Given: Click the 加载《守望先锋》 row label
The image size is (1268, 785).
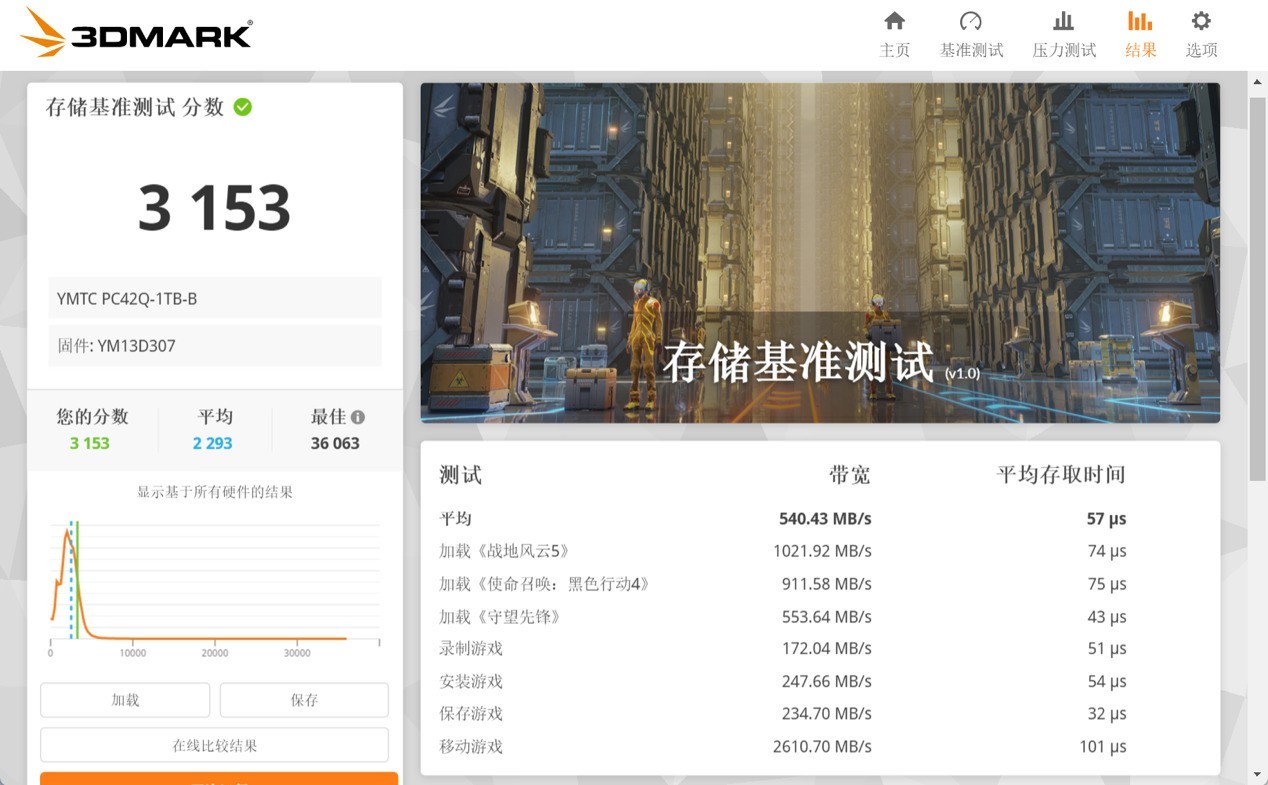Looking at the screenshot, I should pos(500,617).
